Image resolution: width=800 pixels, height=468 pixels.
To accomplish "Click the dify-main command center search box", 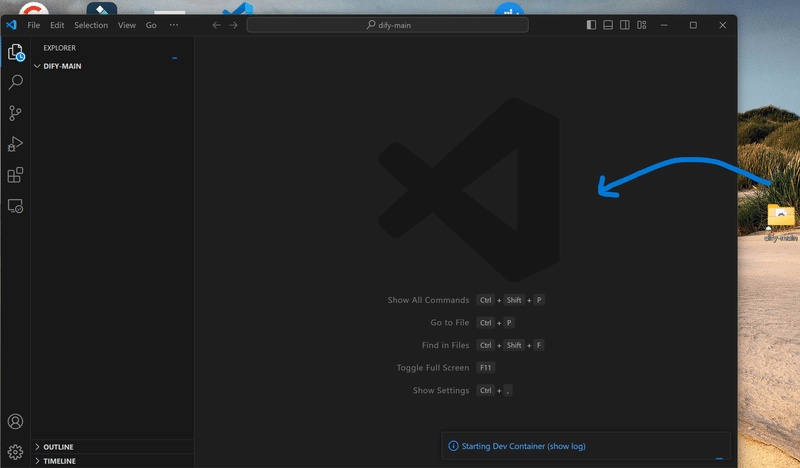I will (388, 25).
